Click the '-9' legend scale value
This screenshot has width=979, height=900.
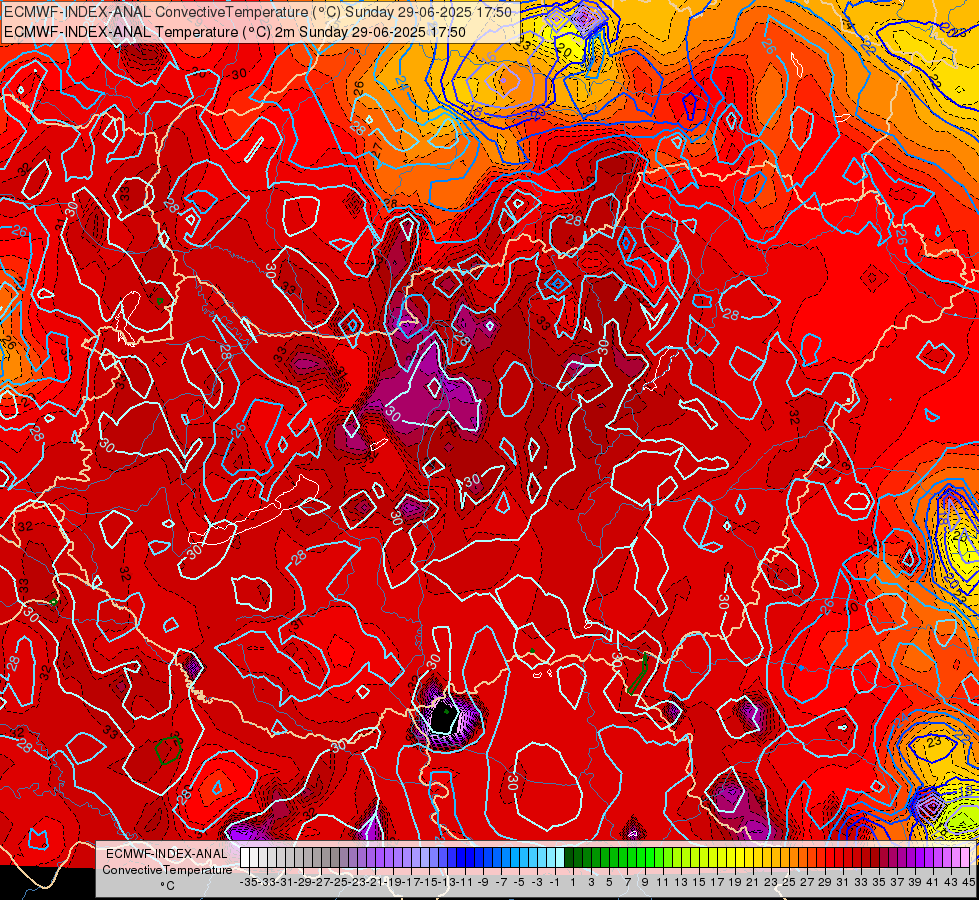coord(483,882)
